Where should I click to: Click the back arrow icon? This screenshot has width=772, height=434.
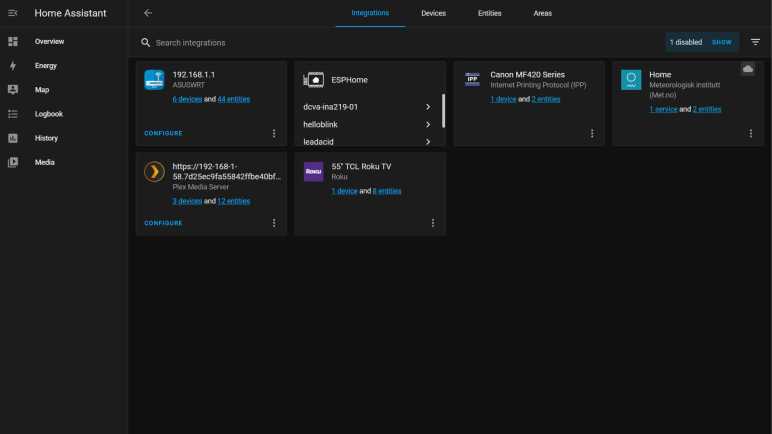[148, 13]
